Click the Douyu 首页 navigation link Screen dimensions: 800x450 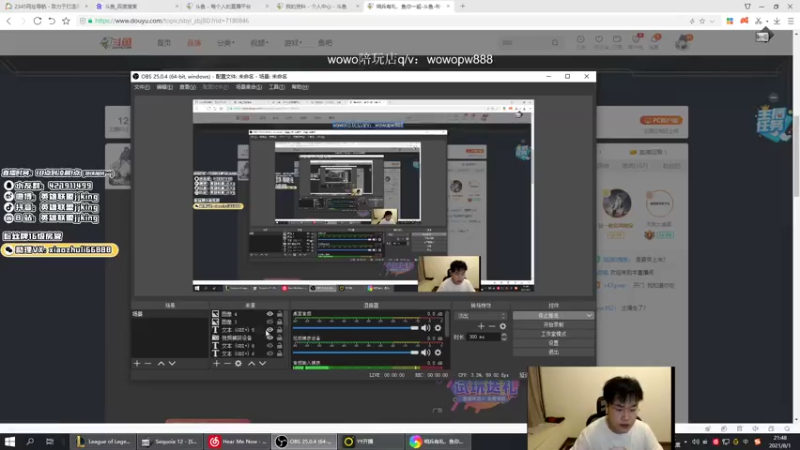164,43
